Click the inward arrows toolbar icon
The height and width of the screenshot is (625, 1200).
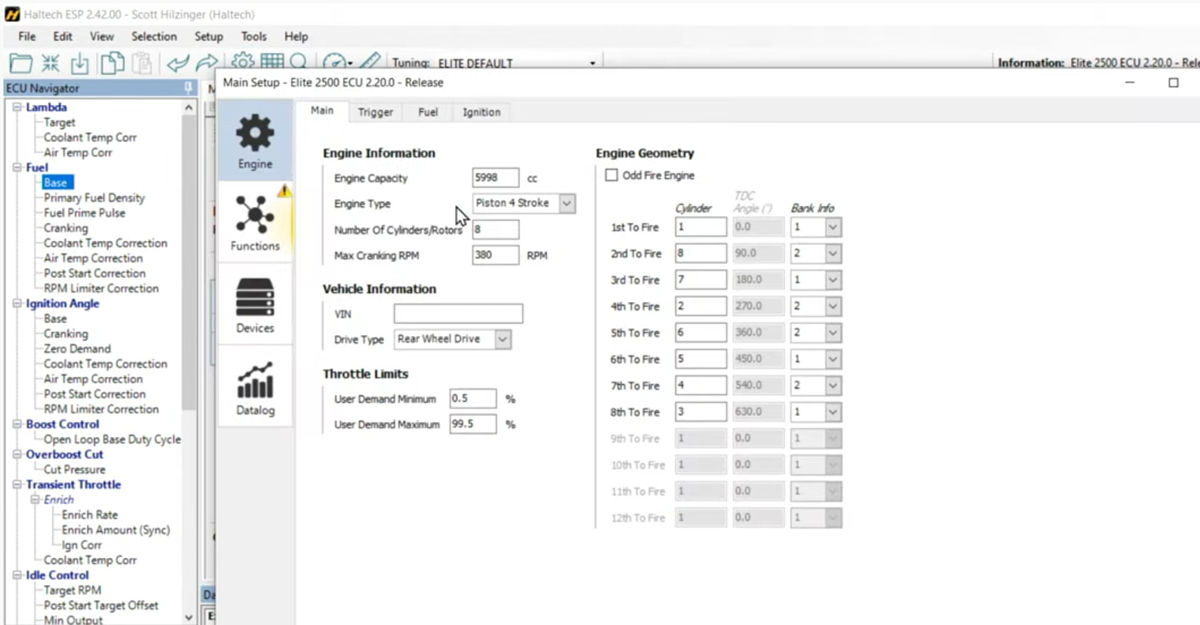point(50,63)
